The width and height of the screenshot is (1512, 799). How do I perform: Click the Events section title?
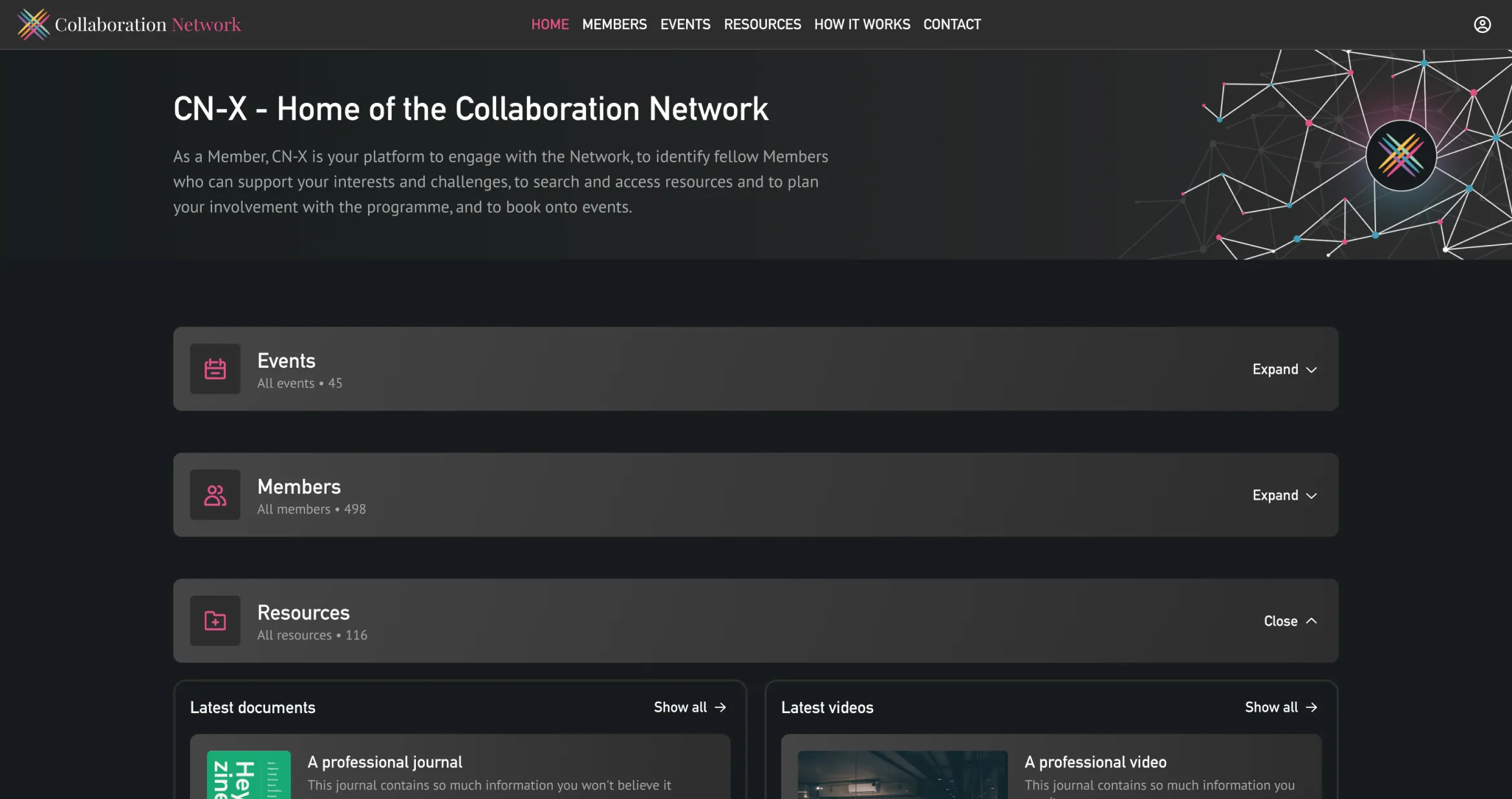point(286,361)
